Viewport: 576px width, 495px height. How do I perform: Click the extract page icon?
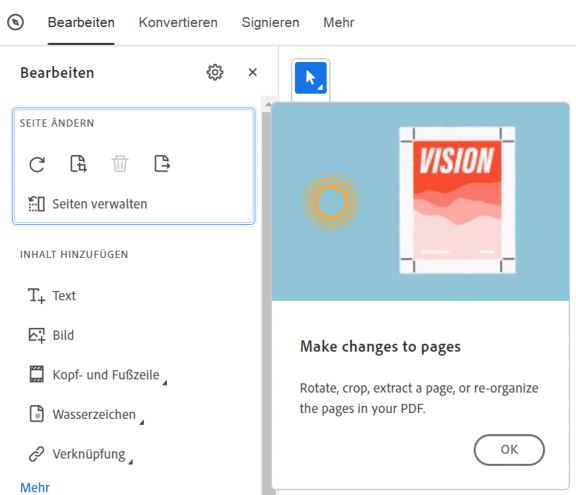[162, 164]
